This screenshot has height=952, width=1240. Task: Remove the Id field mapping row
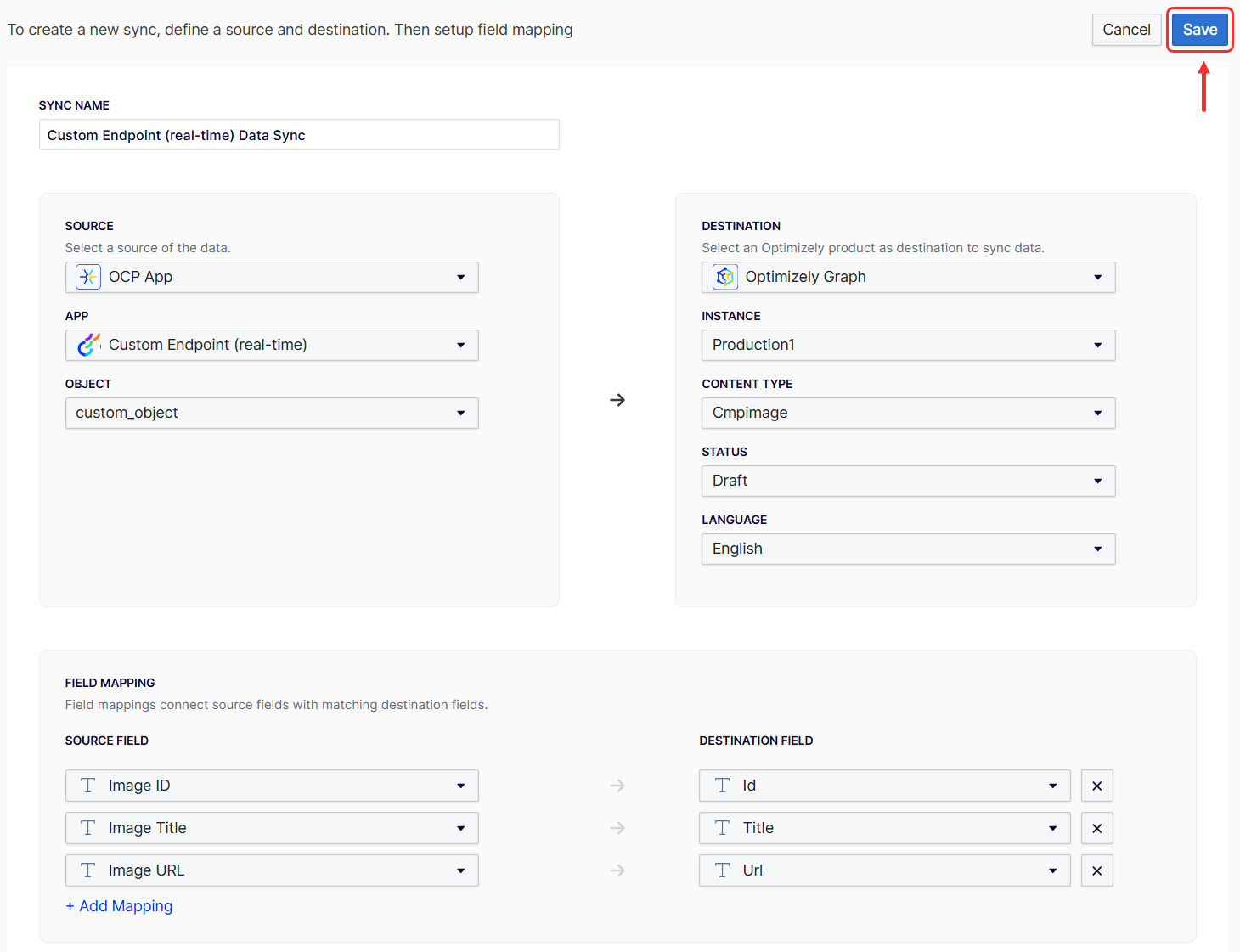click(1096, 786)
